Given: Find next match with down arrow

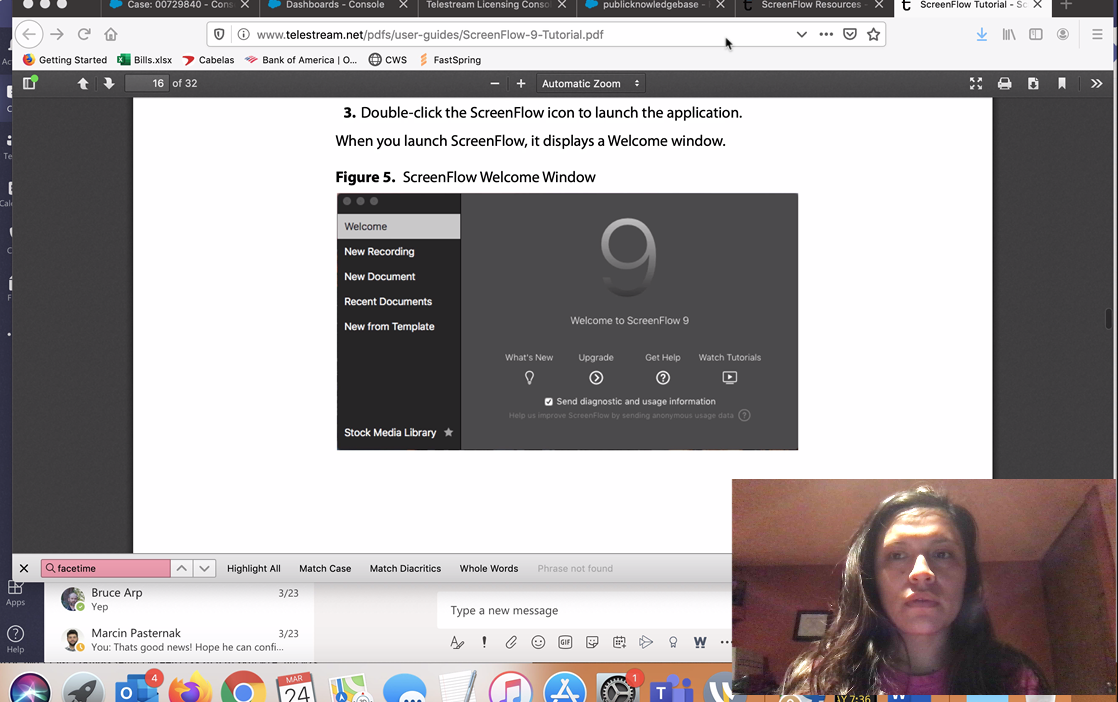Looking at the screenshot, I should click(205, 568).
